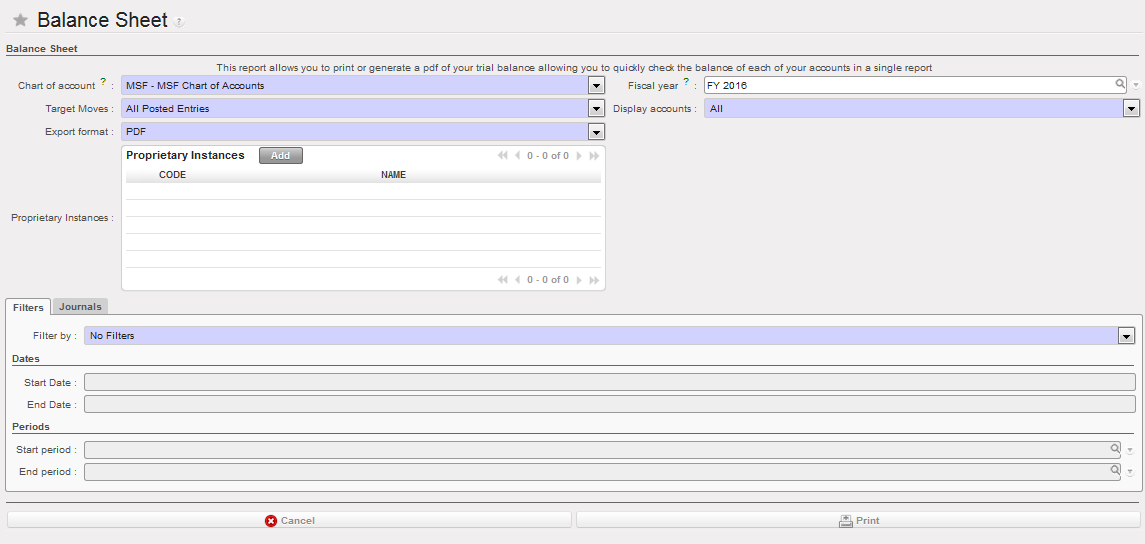Open End period search magnifier icon
The width and height of the screenshot is (1145, 544).
(1115, 470)
